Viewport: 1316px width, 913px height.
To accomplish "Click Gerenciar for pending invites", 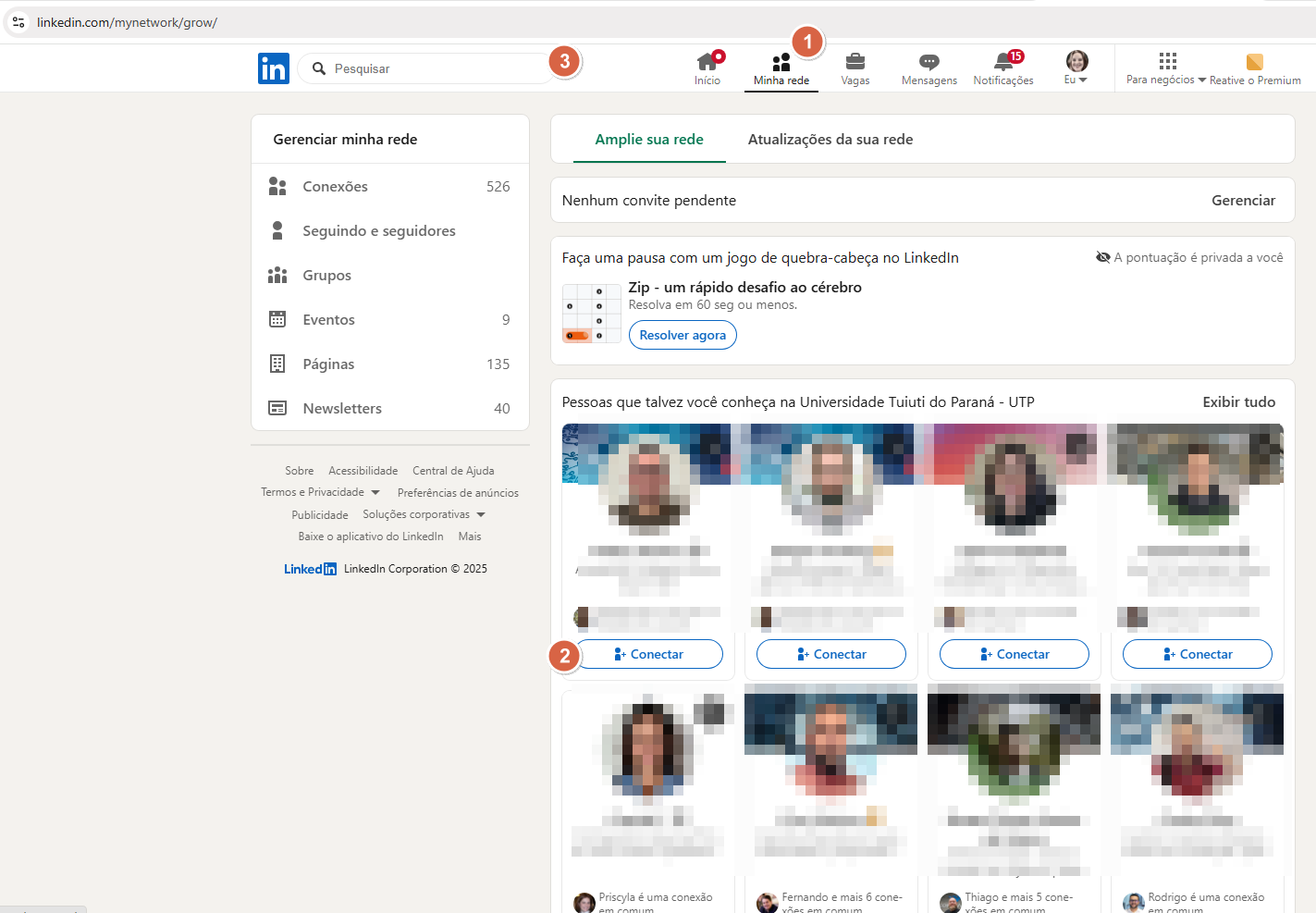I will (1243, 201).
